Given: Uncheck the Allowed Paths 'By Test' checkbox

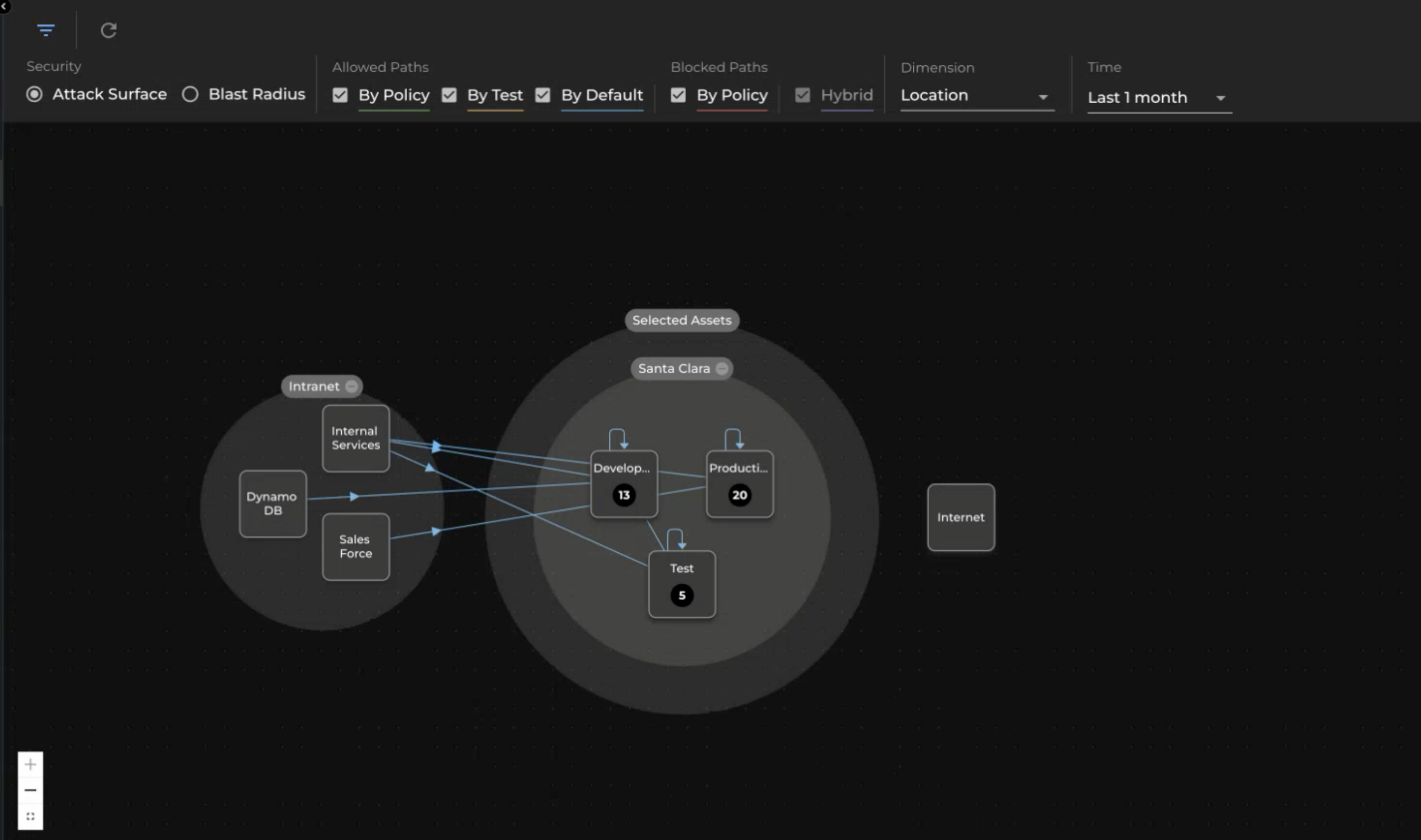Looking at the screenshot, I should click(449, 95).
